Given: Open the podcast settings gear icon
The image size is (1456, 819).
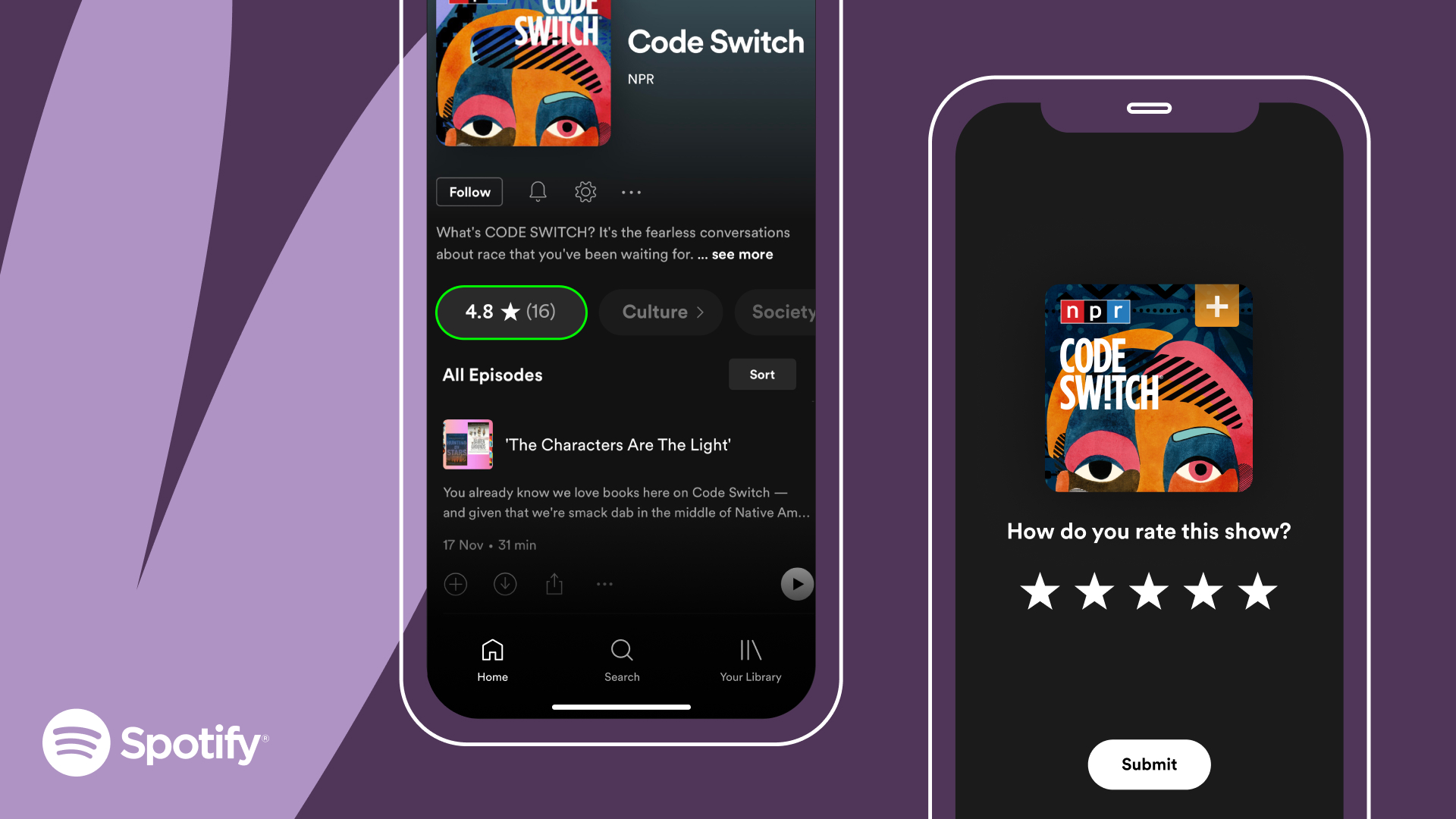Looking at the screenshot, I should coord(584,191).
